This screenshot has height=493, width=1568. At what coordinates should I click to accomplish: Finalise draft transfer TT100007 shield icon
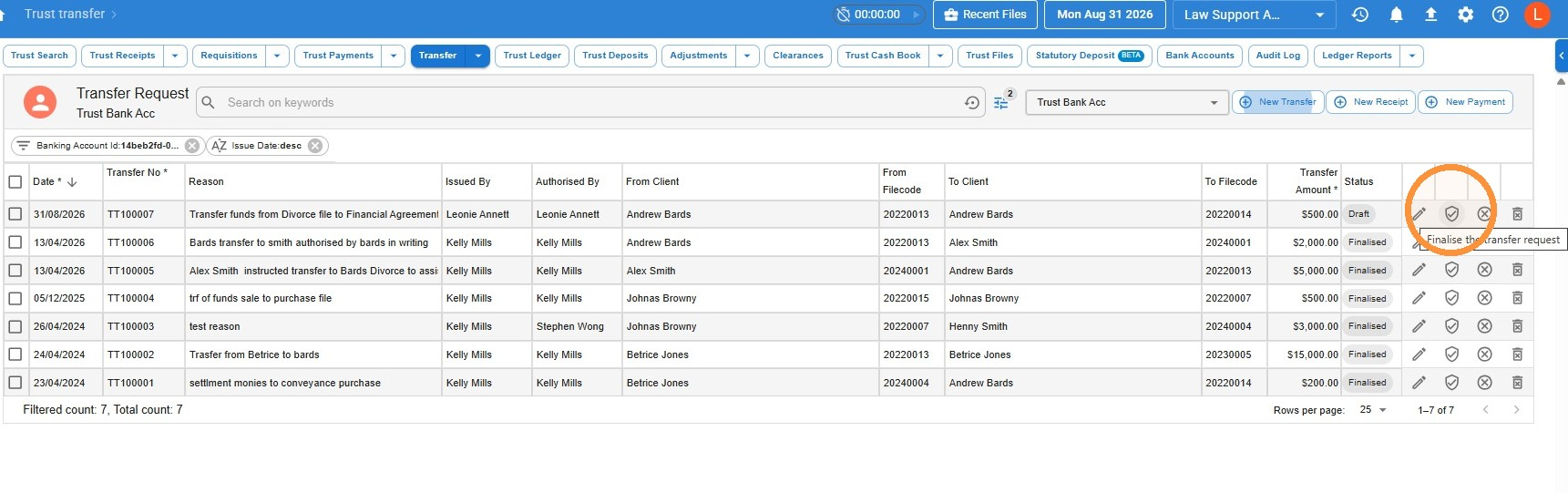pyautogui.click(x=1451, y=214)
